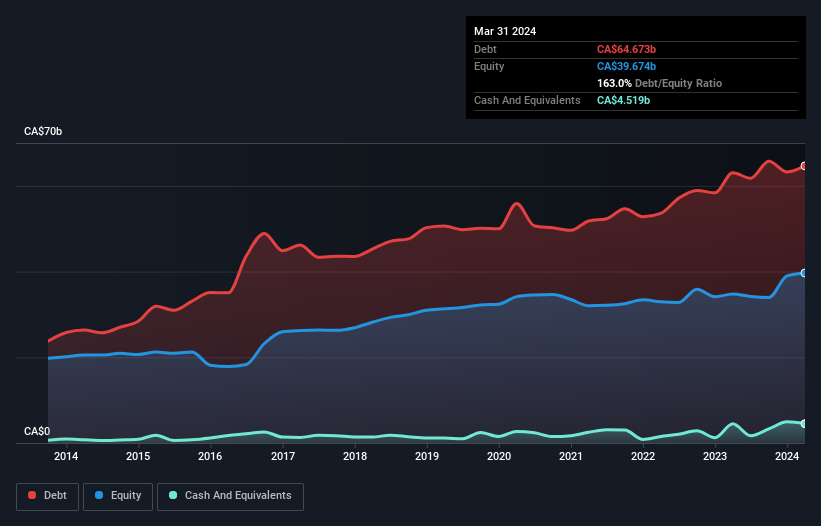This screenshot has width=821, height=526.
Task: Click the 2021 x-axis label
Action: [x=571, y=456]
